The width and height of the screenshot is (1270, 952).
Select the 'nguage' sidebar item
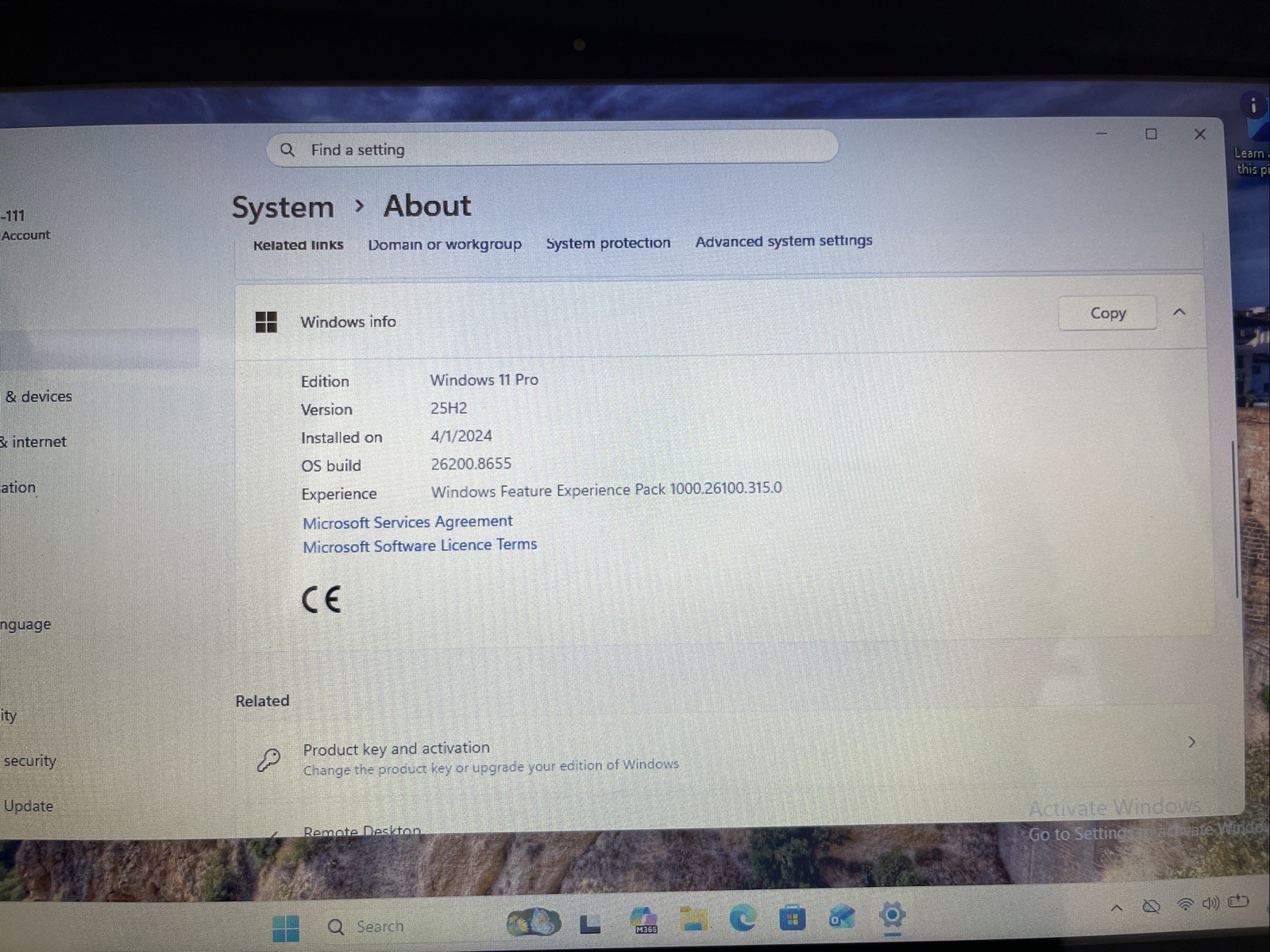point(25,624)
